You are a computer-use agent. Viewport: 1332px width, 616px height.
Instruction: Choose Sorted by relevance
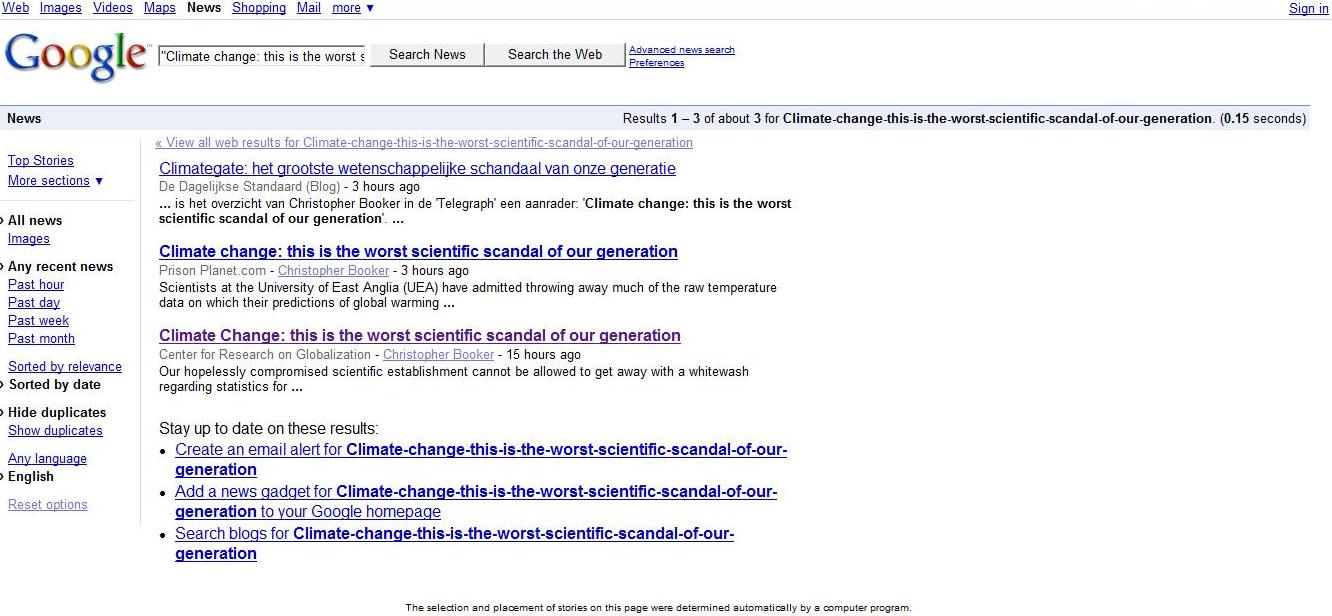tap(65, 367)
